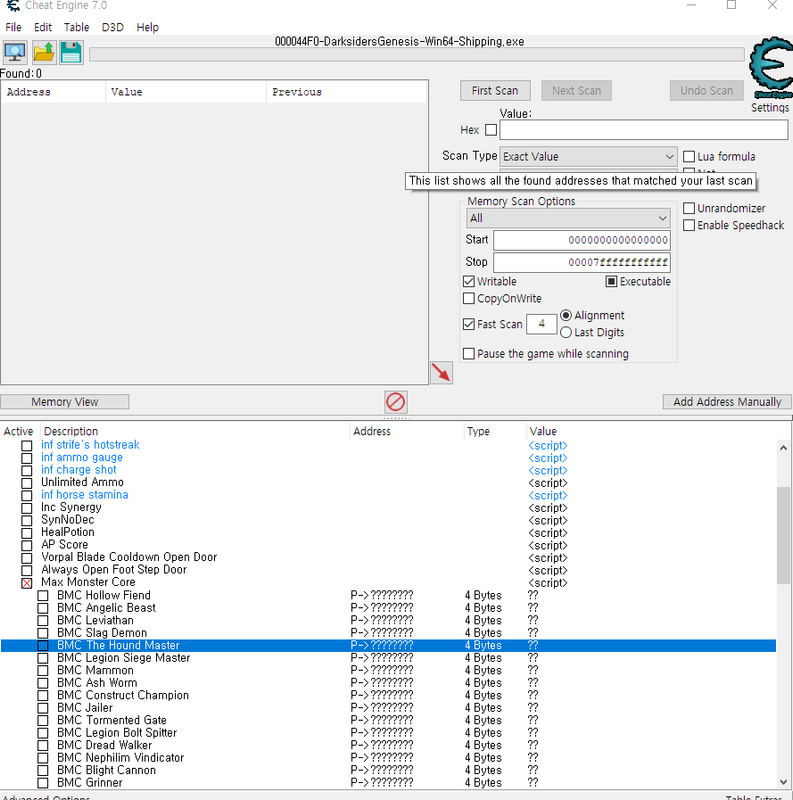Open the Help menu

point(147,27)
